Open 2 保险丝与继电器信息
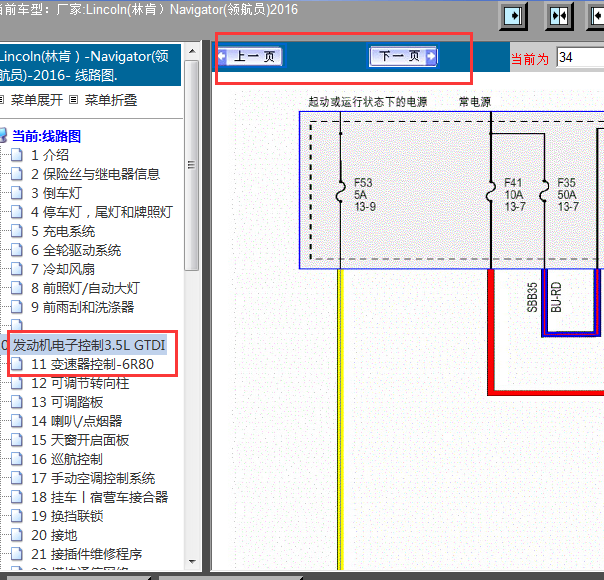 (x=95, y=174)
